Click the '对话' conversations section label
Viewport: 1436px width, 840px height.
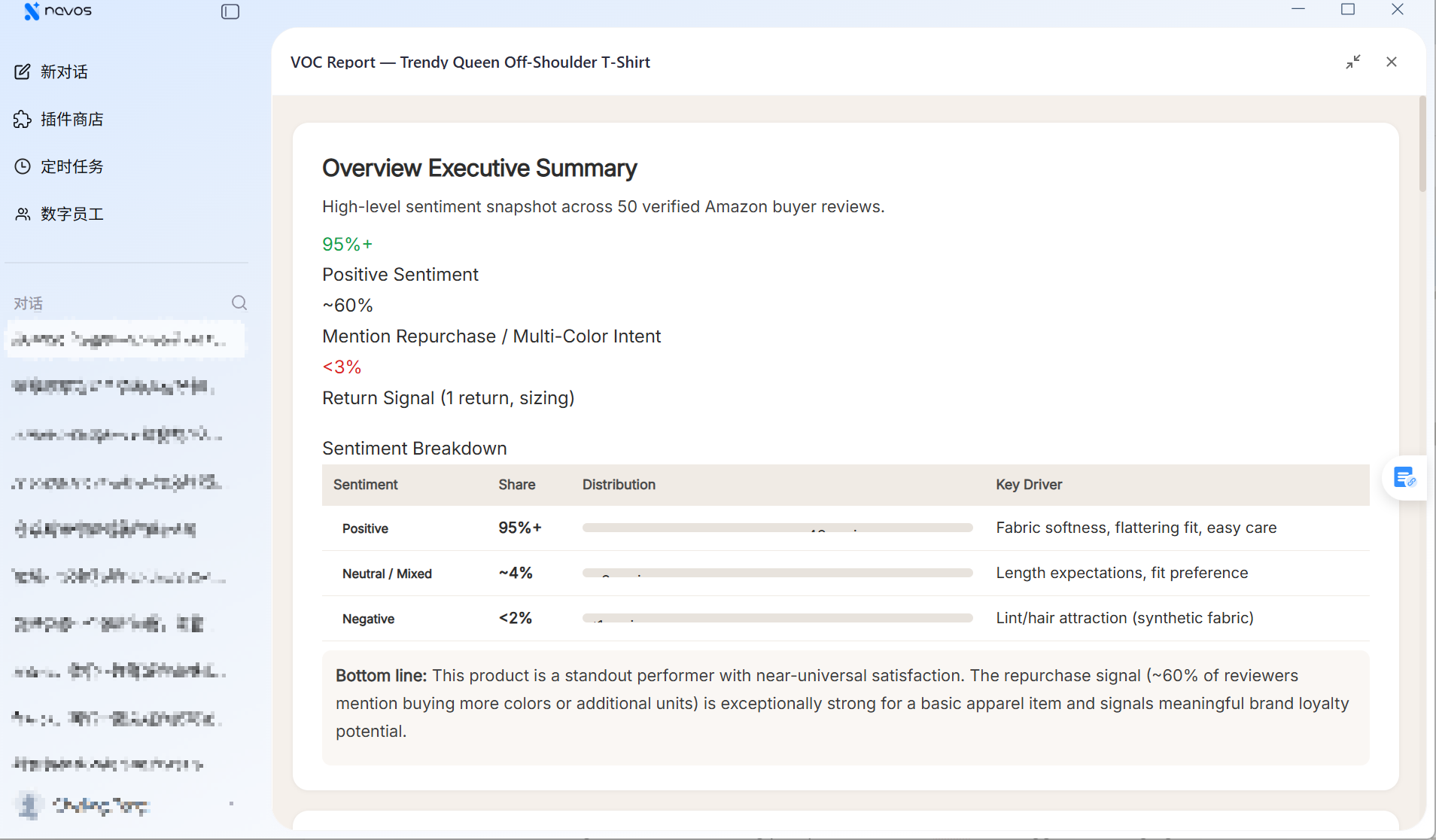(x=29, y=303)
